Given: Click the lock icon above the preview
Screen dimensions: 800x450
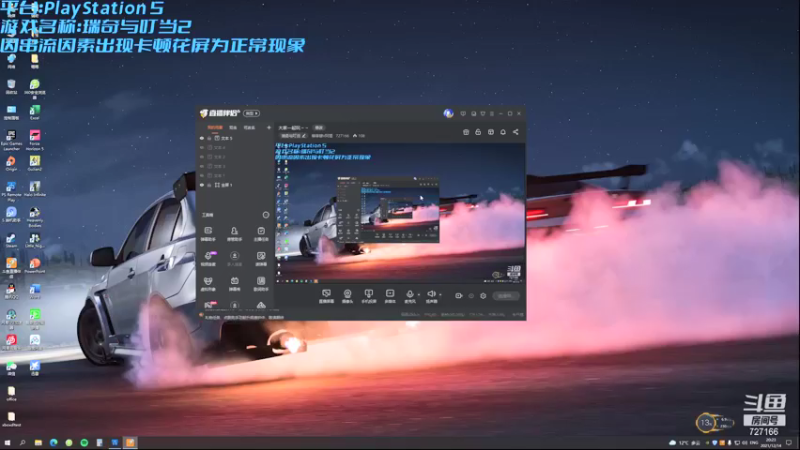Looking at the screenshot, I should pos(478,132).
